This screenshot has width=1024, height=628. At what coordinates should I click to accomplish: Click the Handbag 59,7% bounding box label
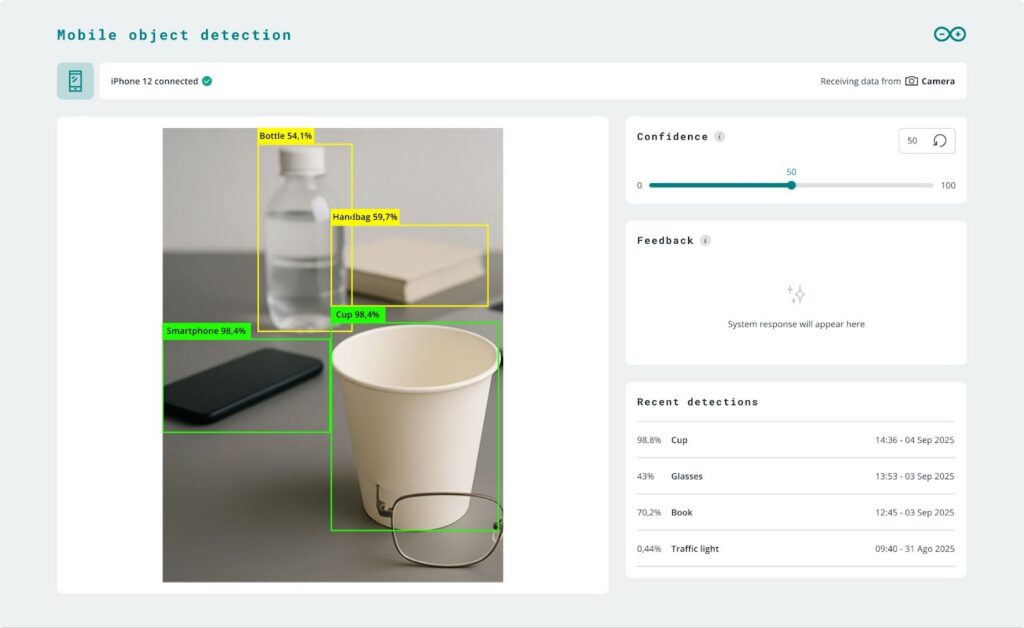coord(365,217)
